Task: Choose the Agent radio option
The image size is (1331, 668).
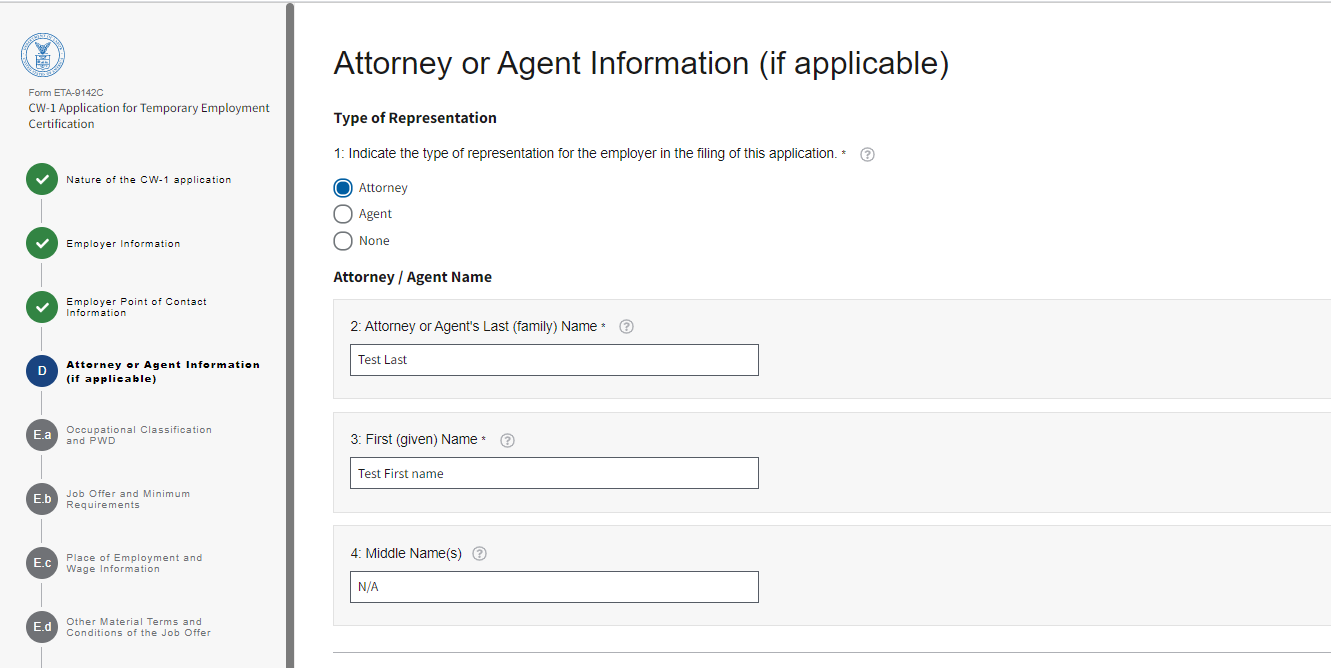Action: click(343, 214)
